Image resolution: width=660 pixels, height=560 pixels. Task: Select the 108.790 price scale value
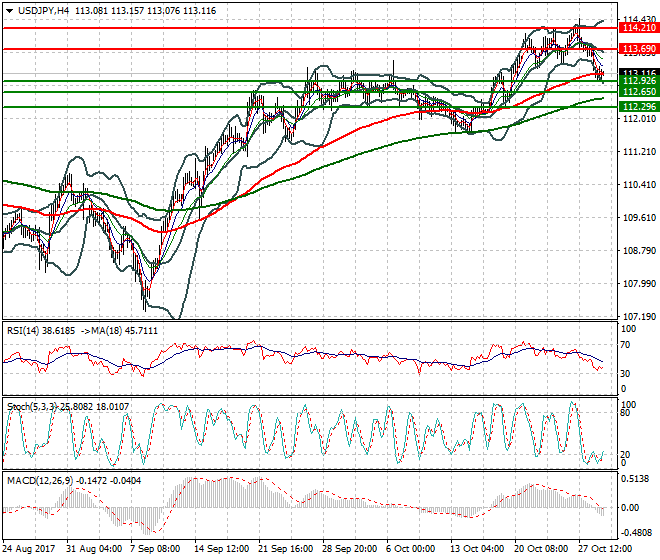pos(639,251)
